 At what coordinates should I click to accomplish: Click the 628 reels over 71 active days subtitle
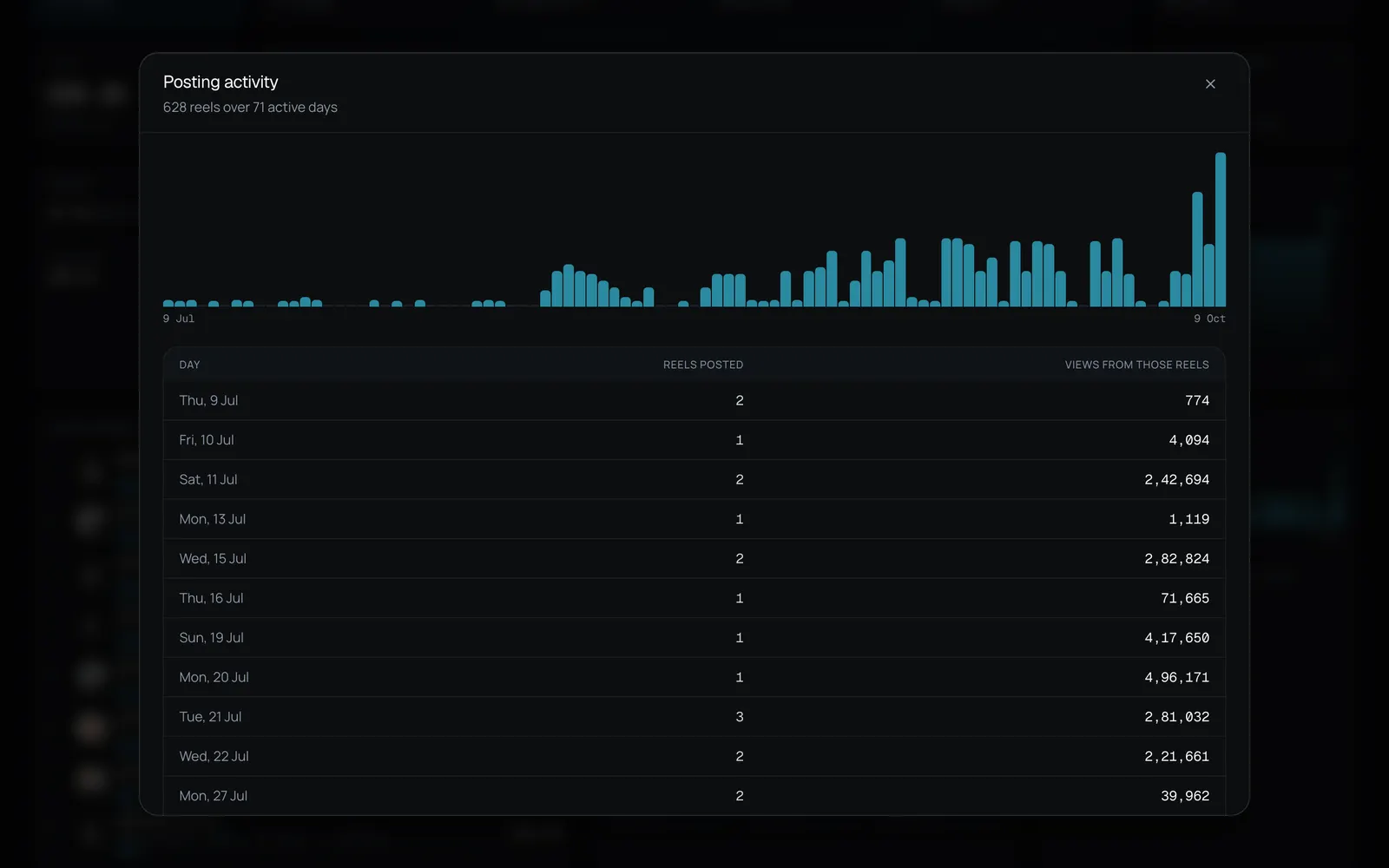[x=250, y=108]
